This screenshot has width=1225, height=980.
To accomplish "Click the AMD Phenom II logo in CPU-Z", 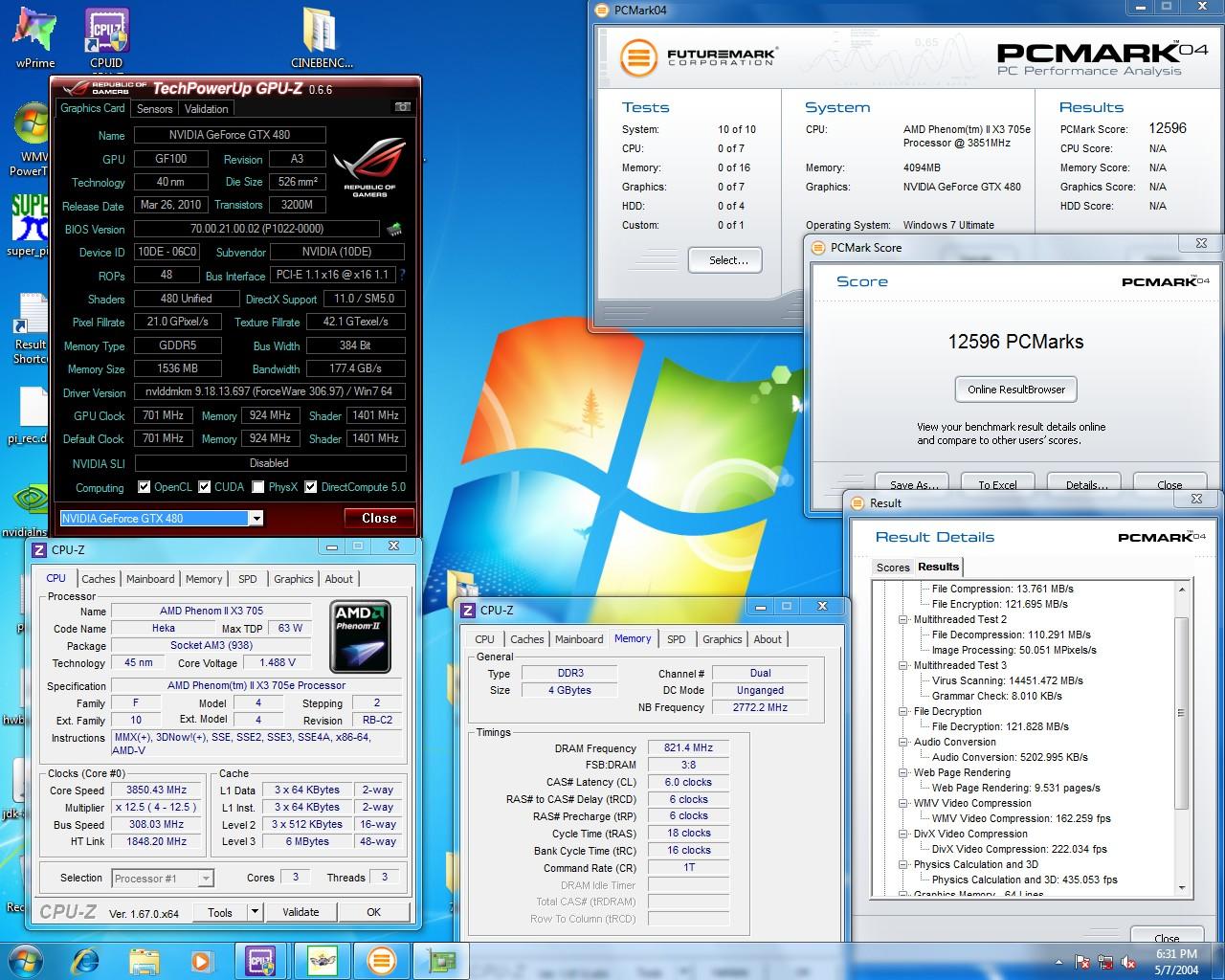I will (x=360, y=636).
